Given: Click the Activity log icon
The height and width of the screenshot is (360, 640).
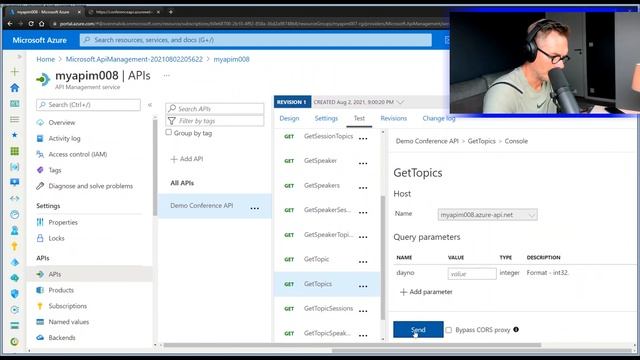Looking at the screenshot, I should click(x=40, y=138).
